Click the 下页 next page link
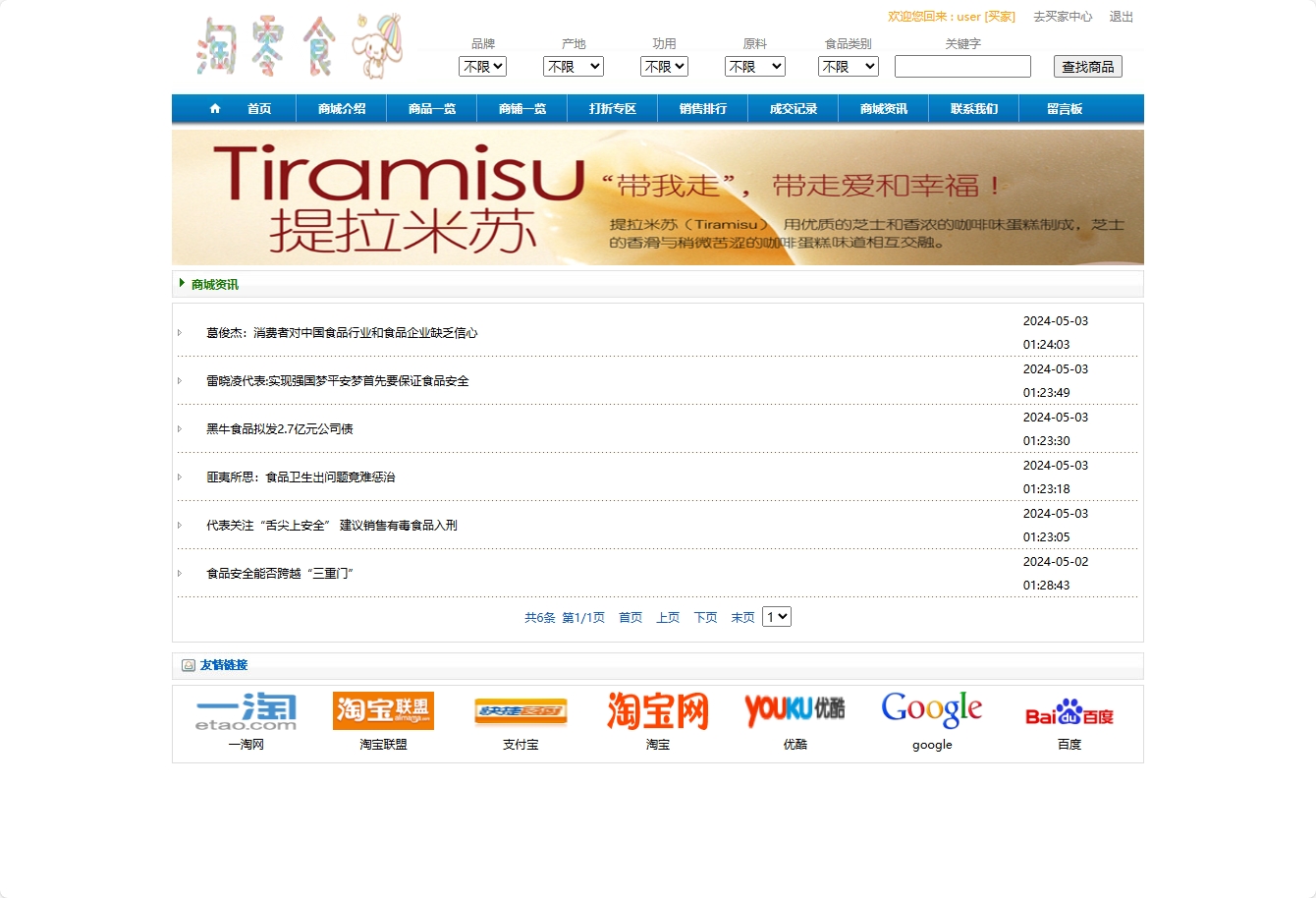This screenshot has width=1316, height=898. 705,618
